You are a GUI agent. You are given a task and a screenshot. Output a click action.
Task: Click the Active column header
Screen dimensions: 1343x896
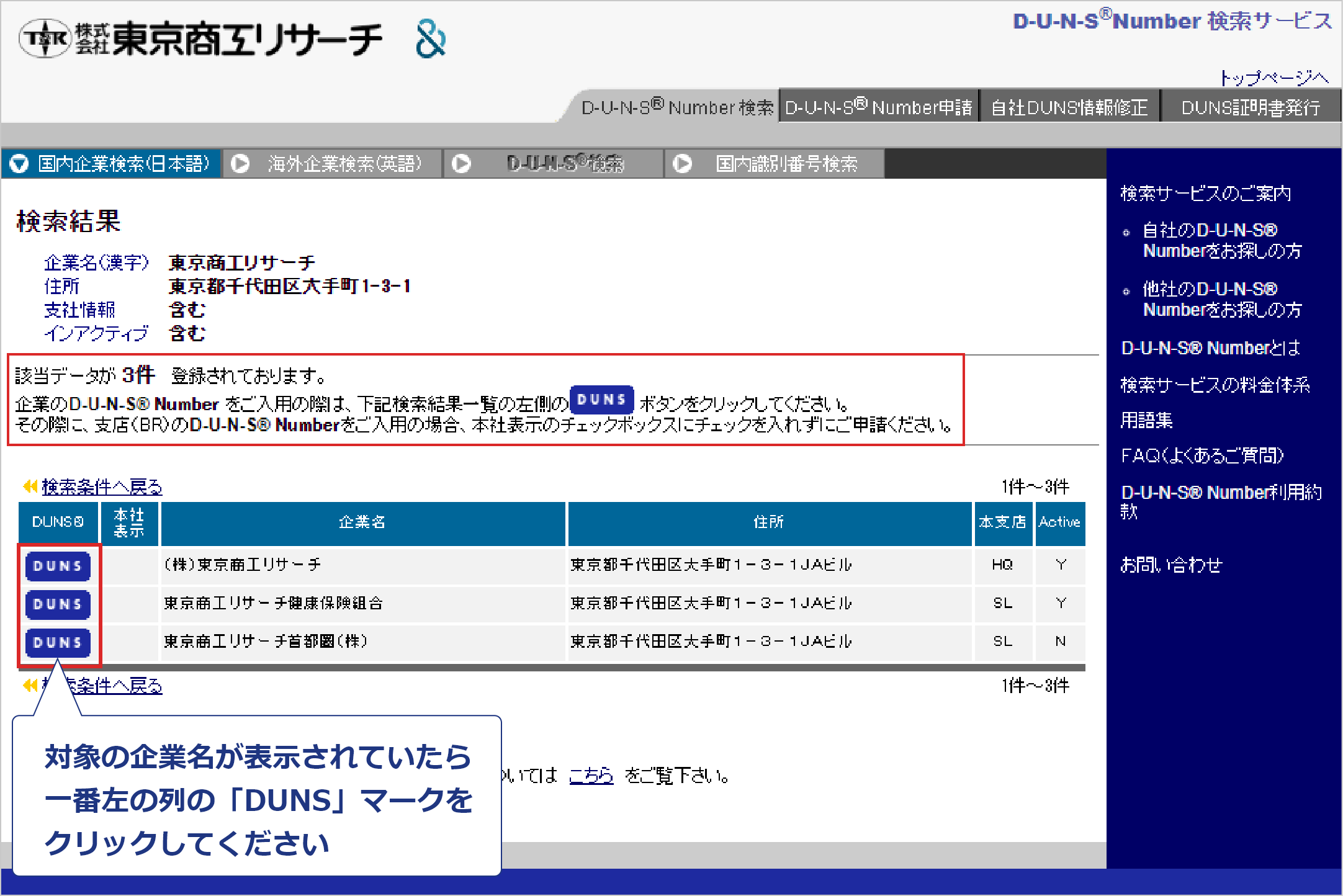(1060, 522)
